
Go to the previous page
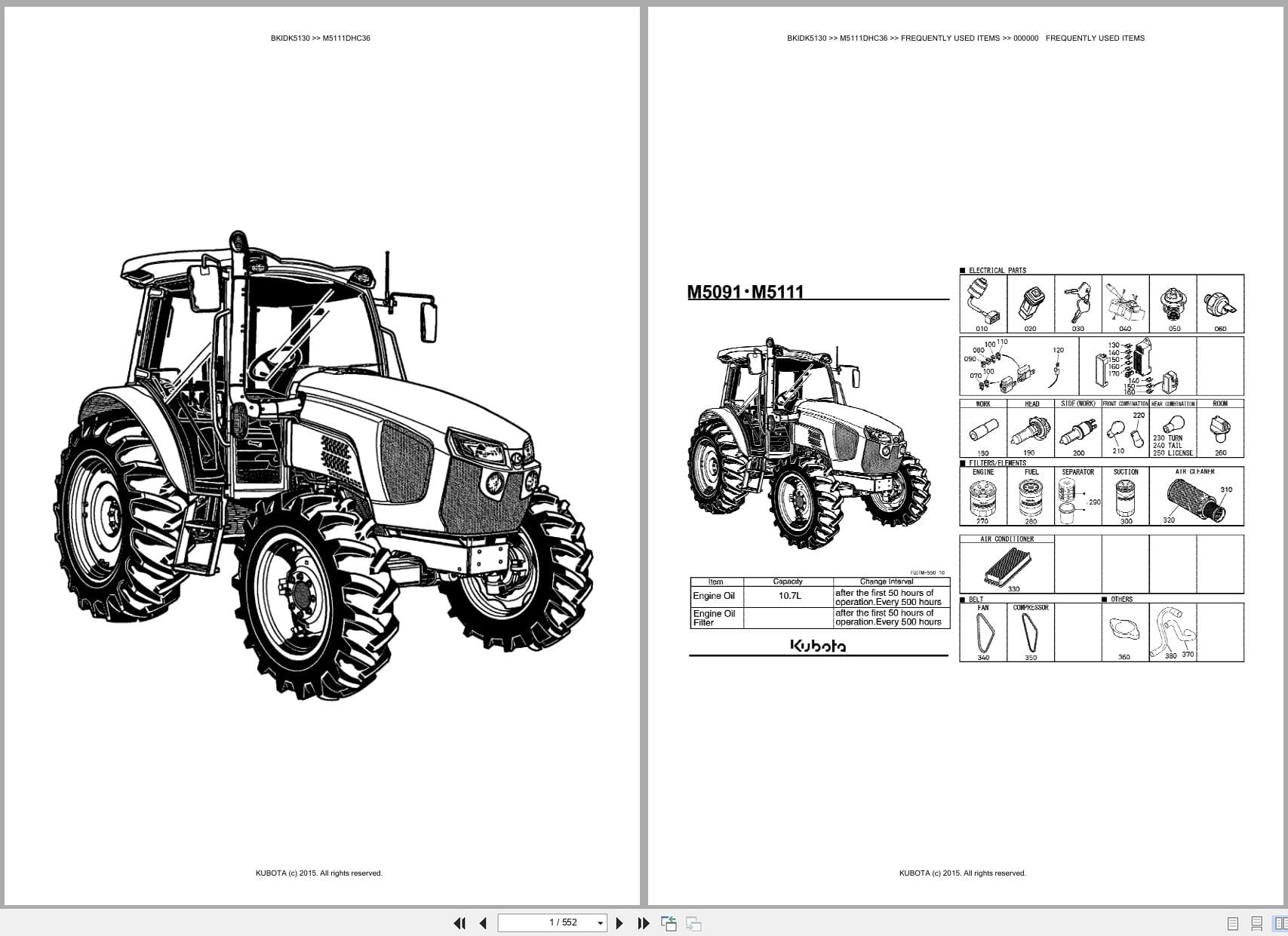pyautogui.click(x=483, y=923)
